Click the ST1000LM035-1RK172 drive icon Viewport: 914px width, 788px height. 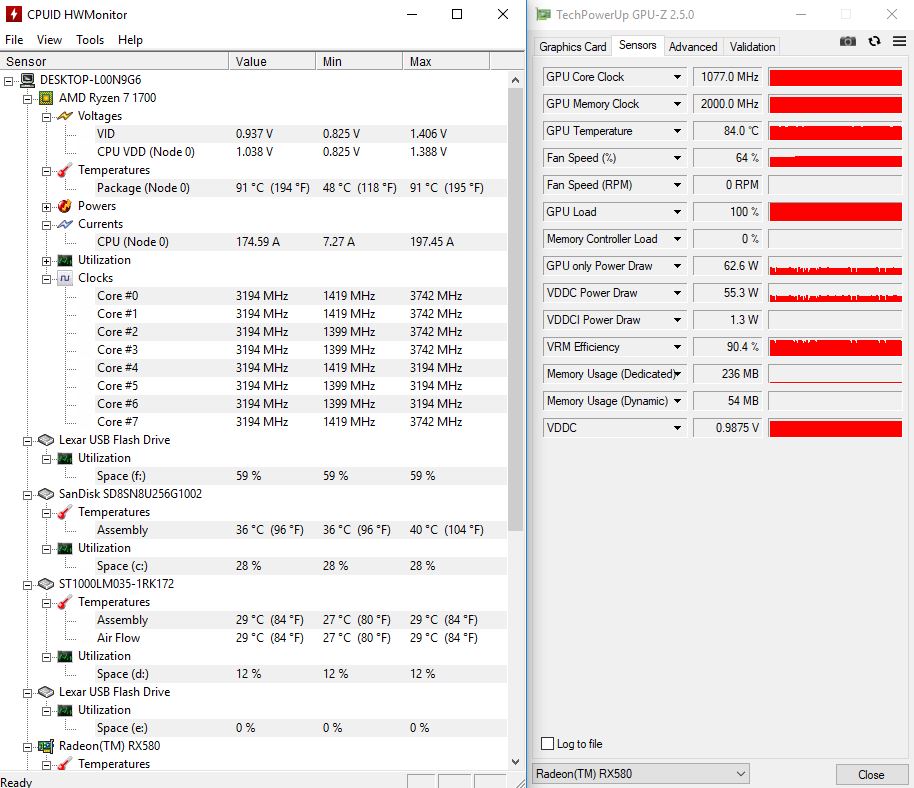(46, 584)
